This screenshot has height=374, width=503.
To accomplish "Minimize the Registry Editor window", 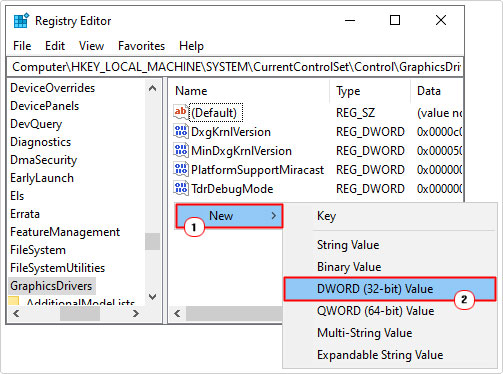I will (350, 21).
